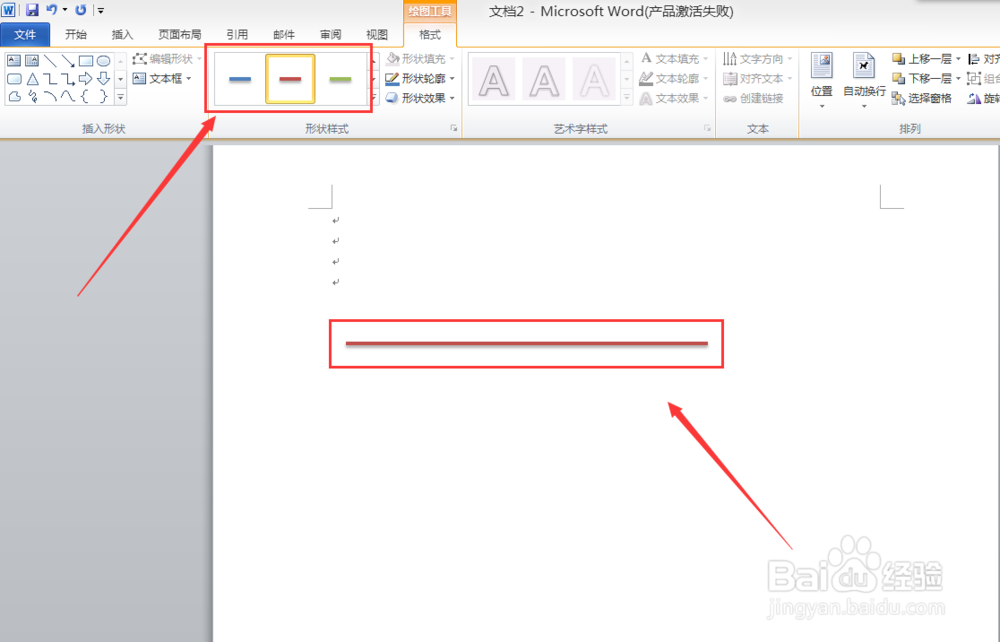Choose the rounded rectangle shape

click(13, 79)
